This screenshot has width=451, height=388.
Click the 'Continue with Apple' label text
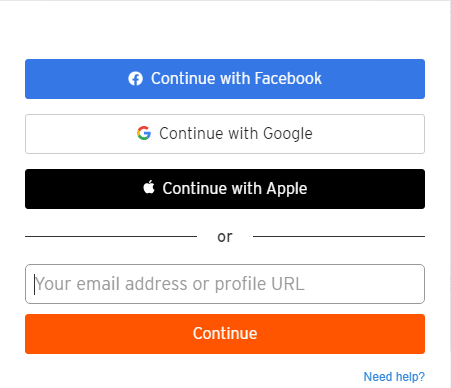point(235,189)
